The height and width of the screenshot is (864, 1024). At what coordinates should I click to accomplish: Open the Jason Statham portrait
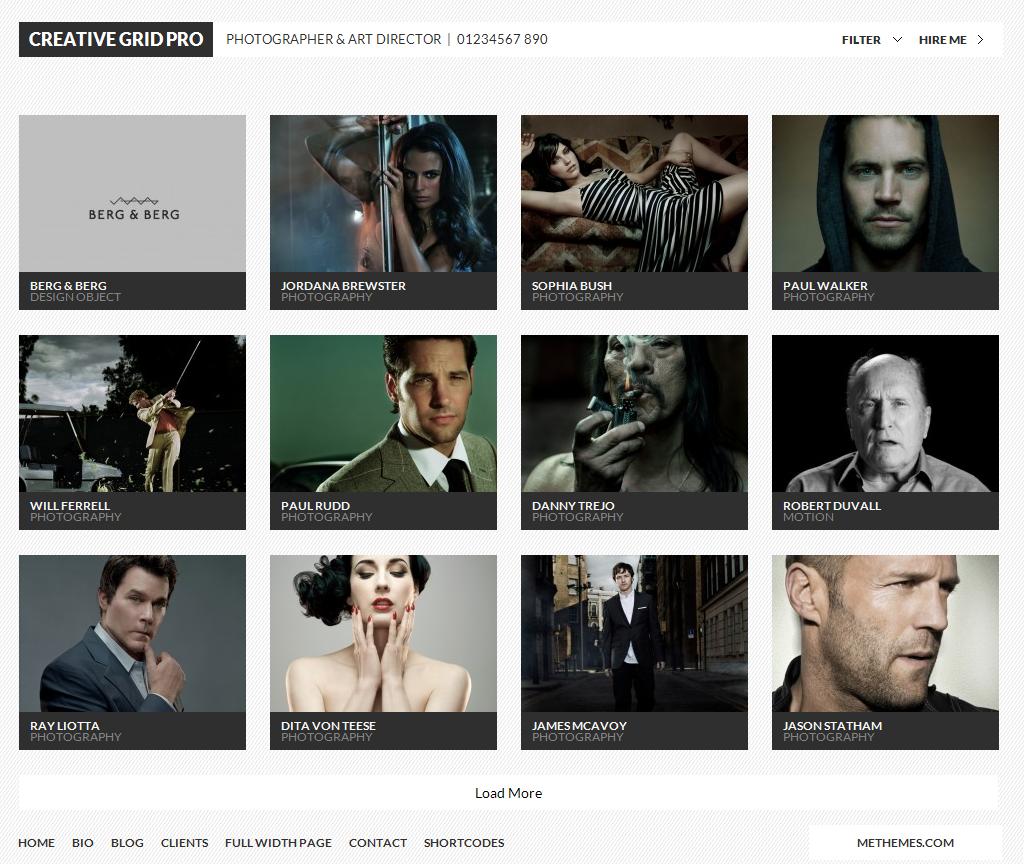885,633
